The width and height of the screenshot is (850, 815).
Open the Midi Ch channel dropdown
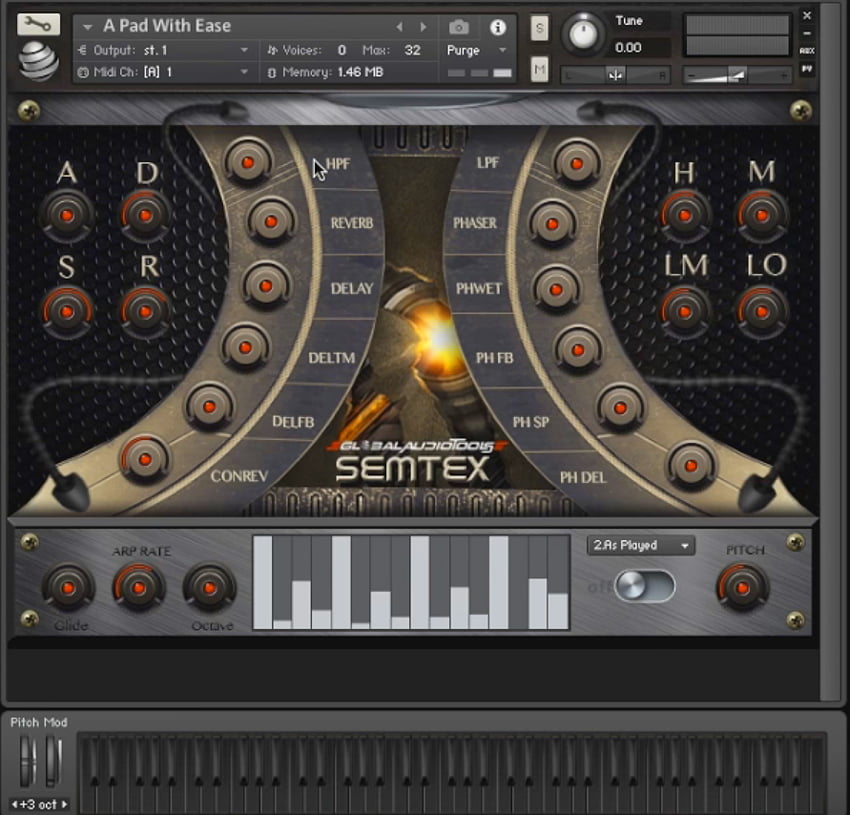point(164,72)
